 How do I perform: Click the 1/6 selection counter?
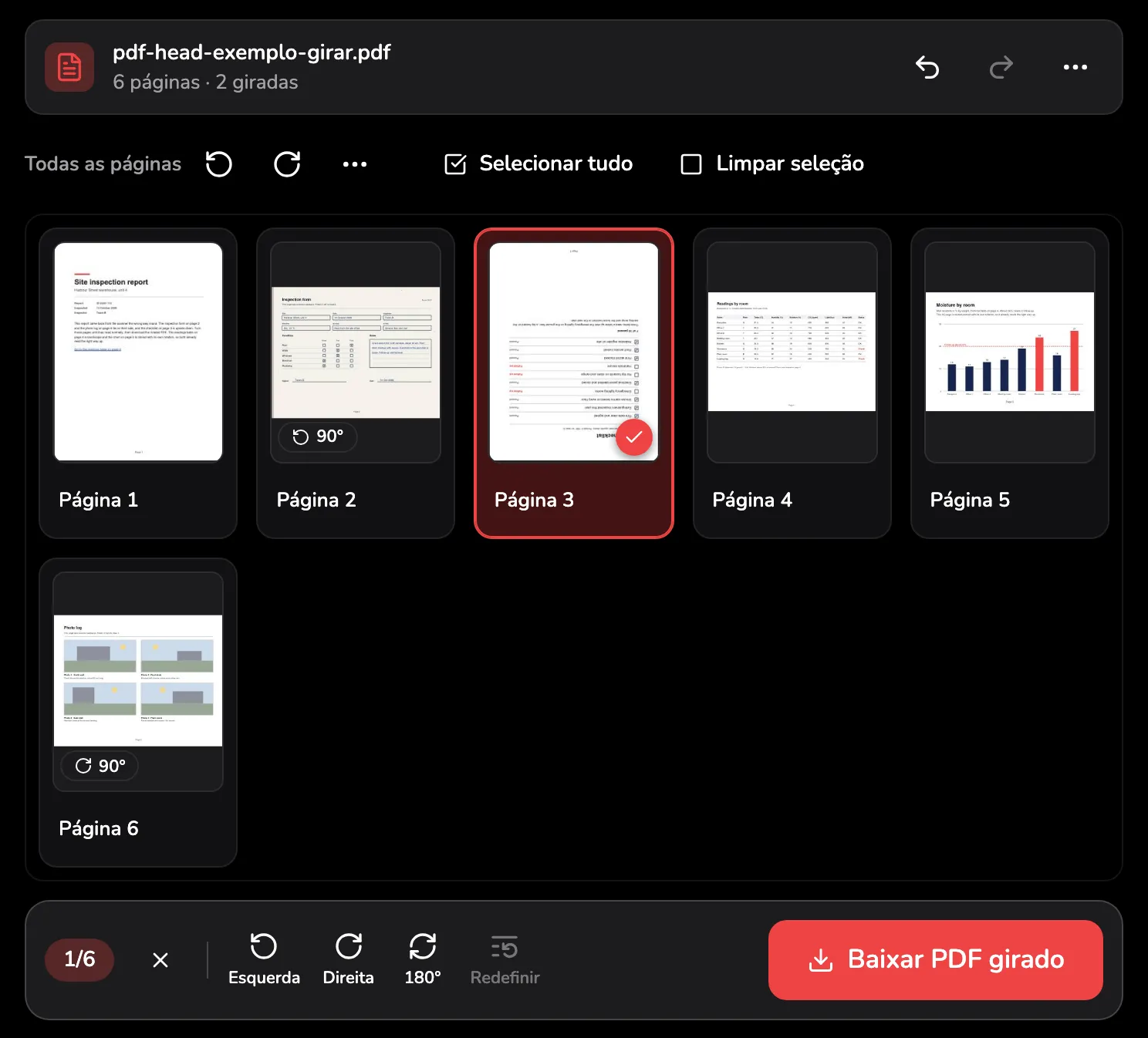pyautogui.click(x=79, y=959)
